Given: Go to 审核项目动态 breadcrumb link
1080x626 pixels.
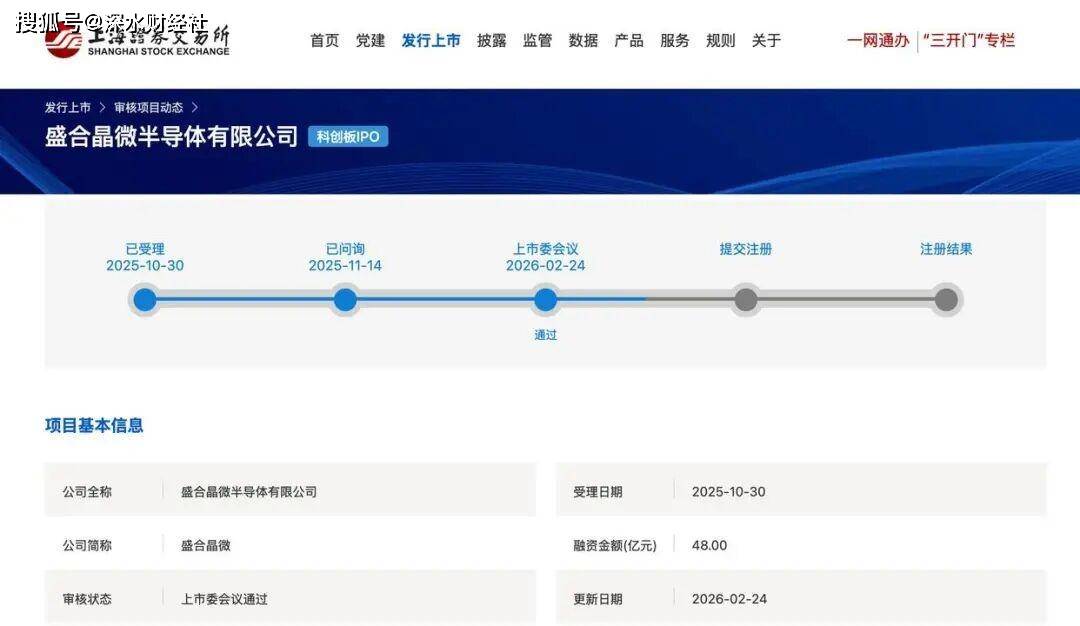Looking at the screenshot, I should (148, 107).
